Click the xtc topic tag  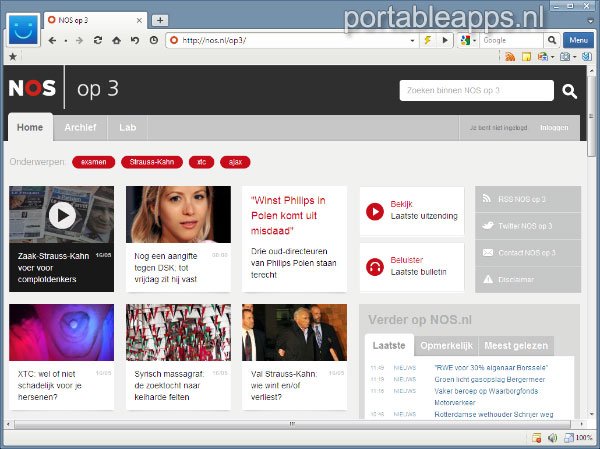(x=201, y=162)
